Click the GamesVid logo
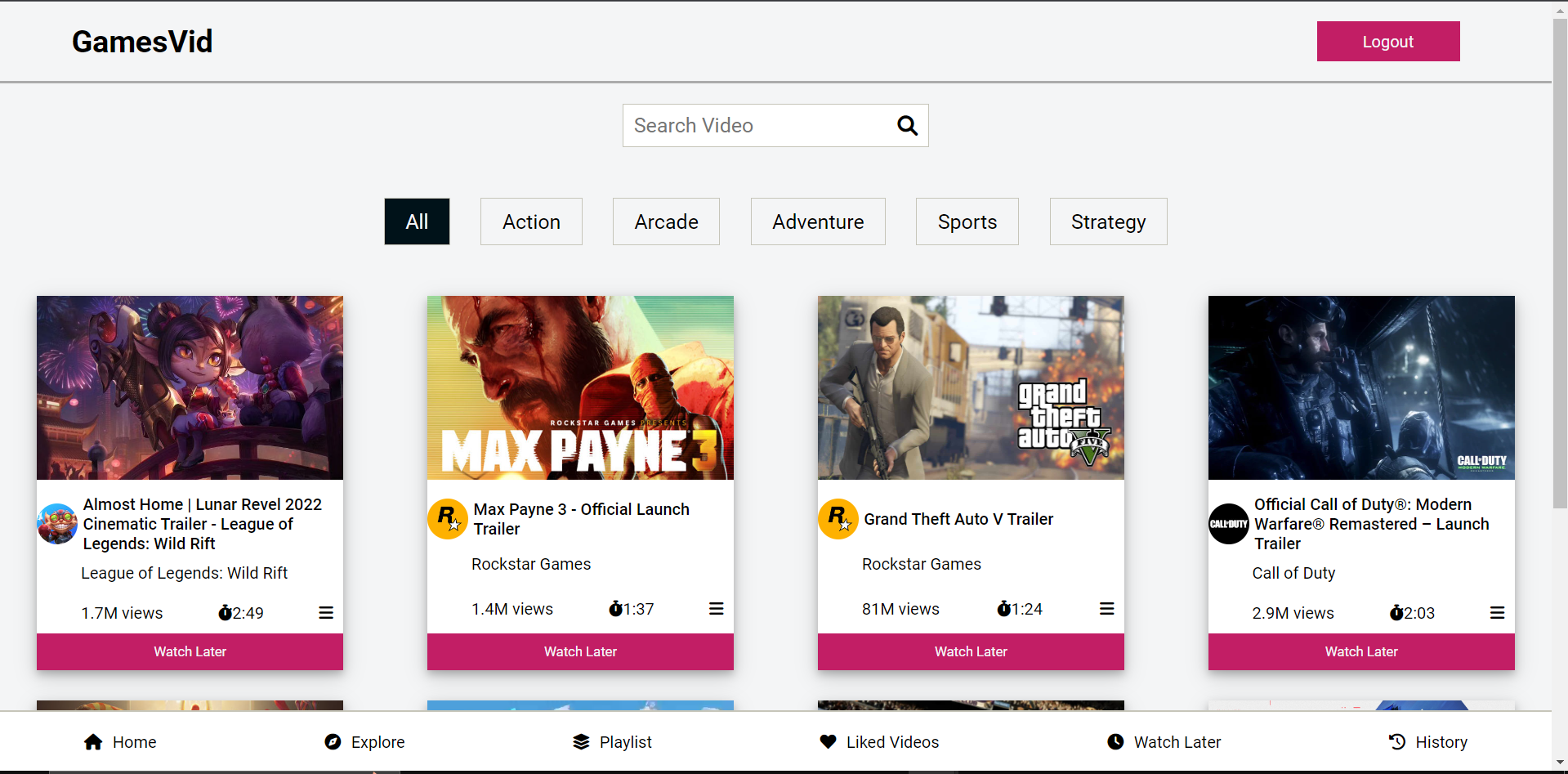Screen dimensions: 1568x774 coord(142,42)
